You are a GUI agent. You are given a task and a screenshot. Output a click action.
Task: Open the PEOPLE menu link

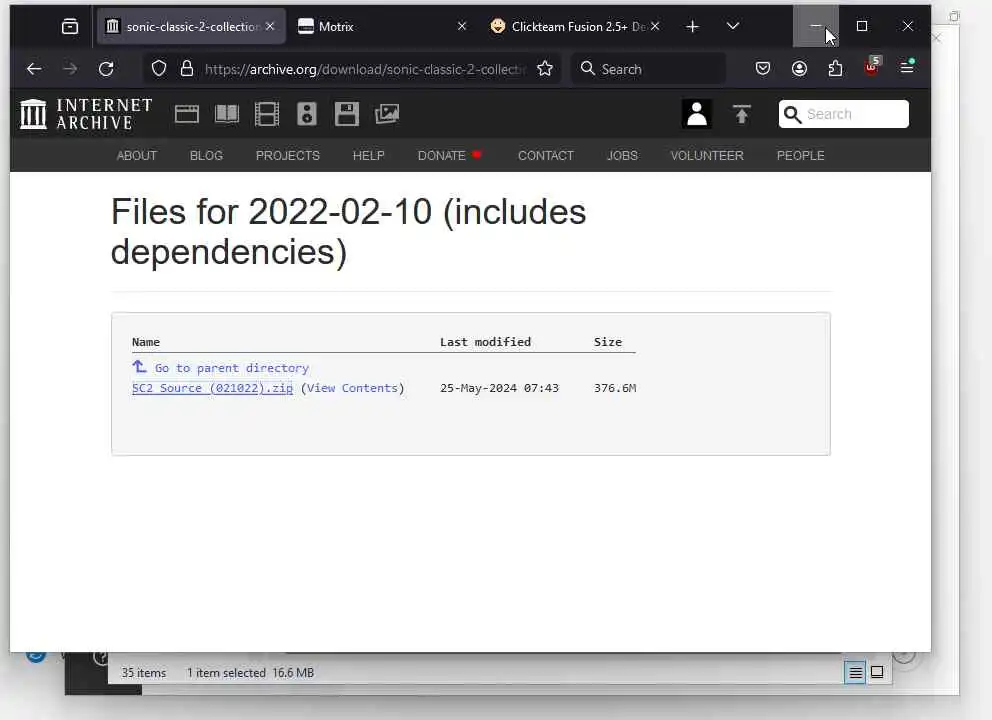(801, 156)
